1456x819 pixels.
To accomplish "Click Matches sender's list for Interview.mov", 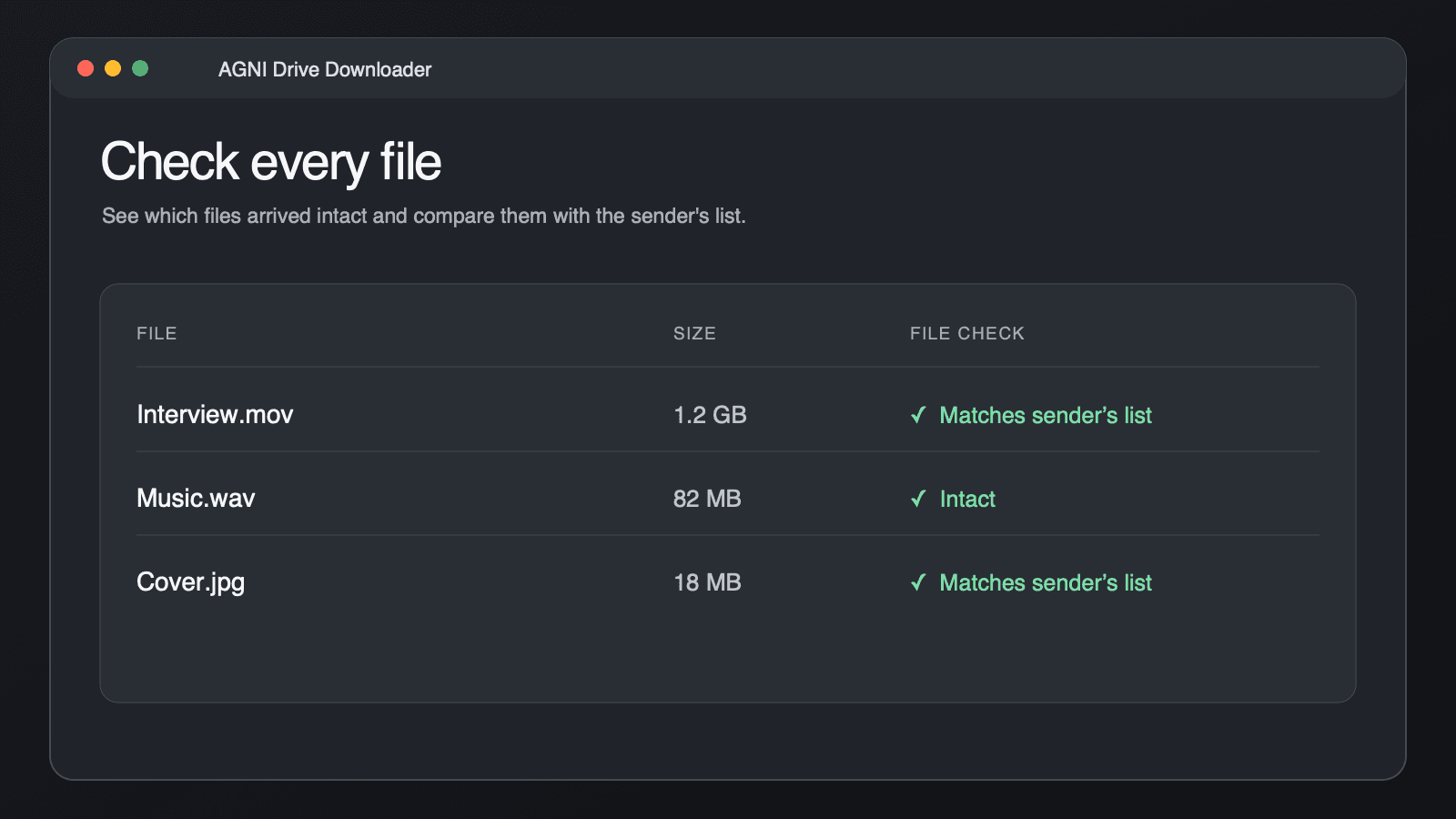I will tap(1046, 415).
